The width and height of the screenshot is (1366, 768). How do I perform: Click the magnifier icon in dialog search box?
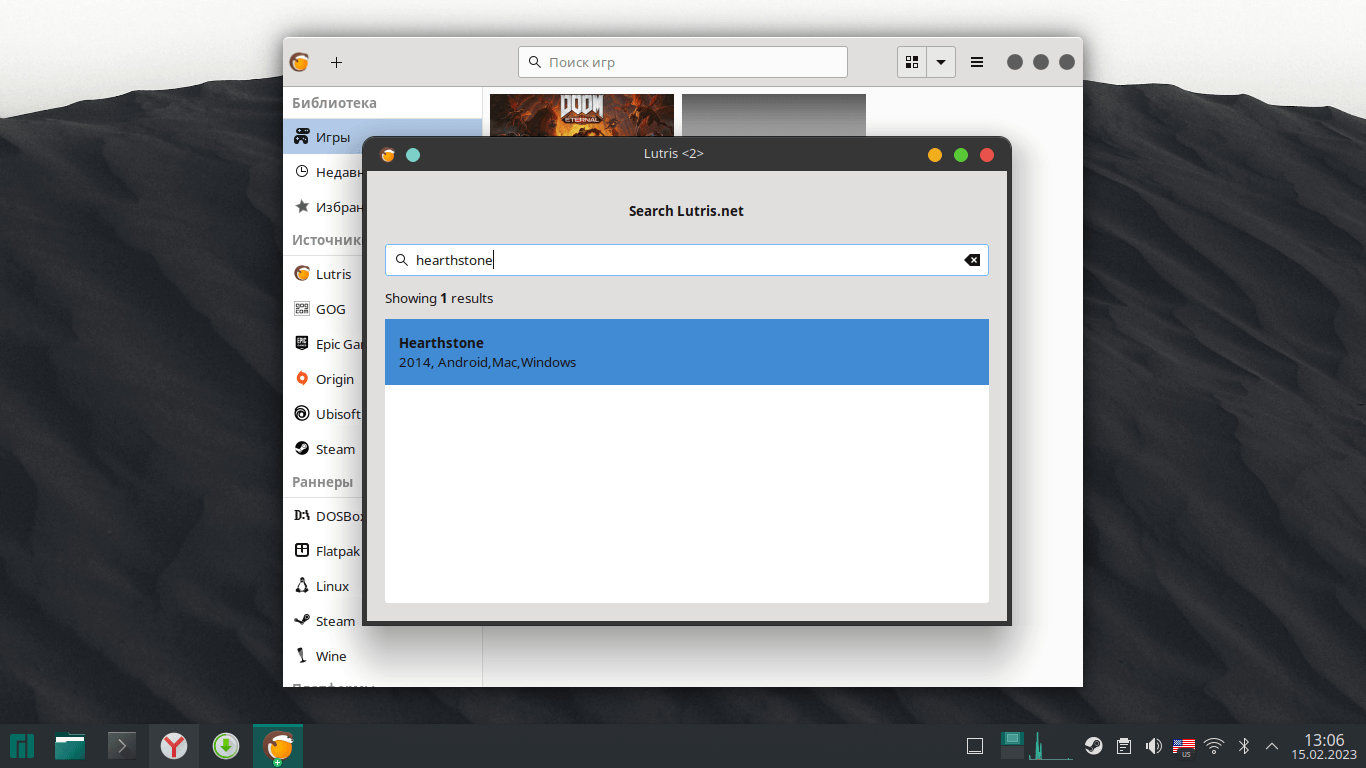click(402, 260)
